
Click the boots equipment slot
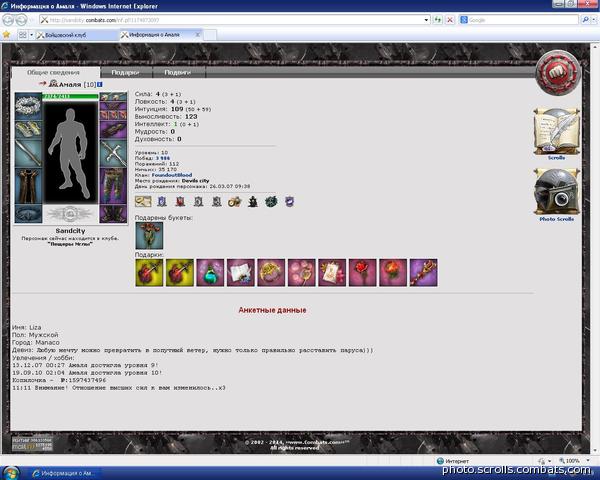113,214
